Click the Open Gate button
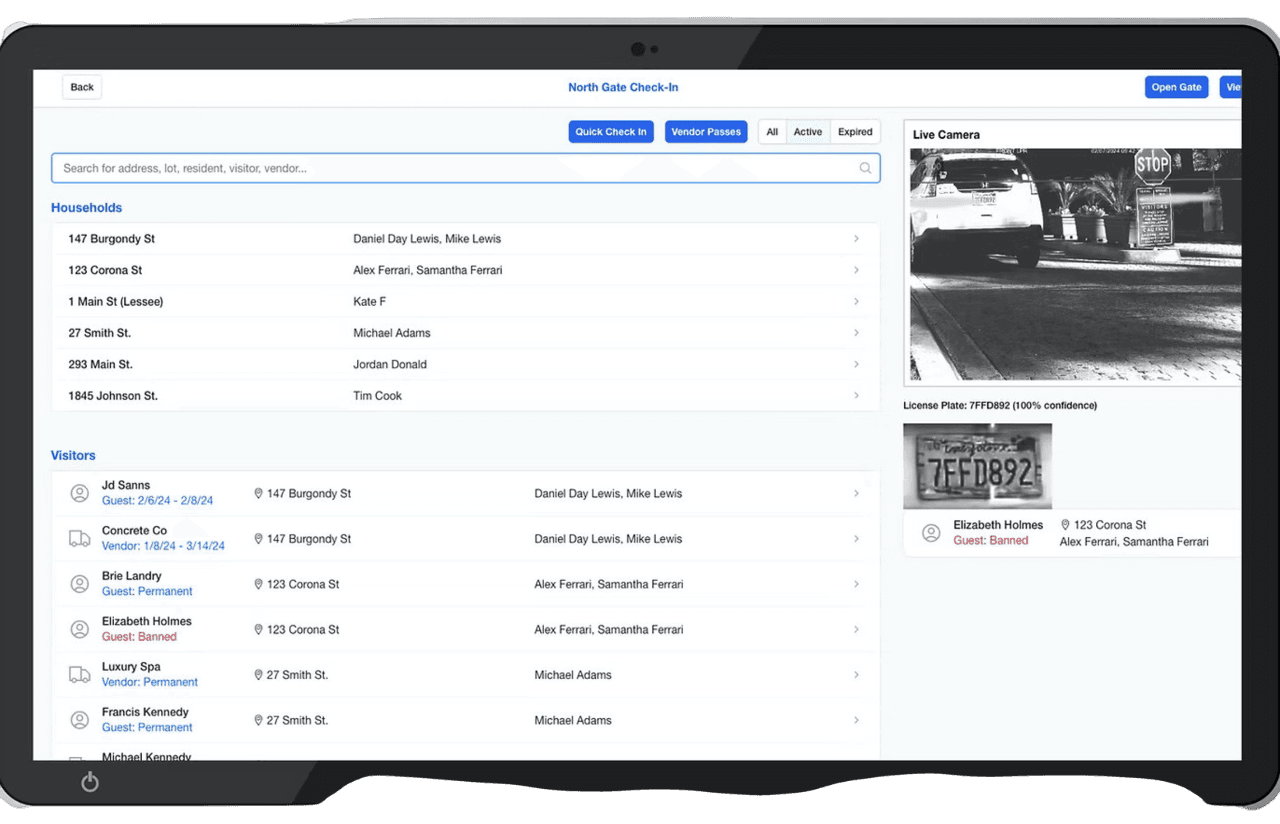 [x=1176, y=87]
